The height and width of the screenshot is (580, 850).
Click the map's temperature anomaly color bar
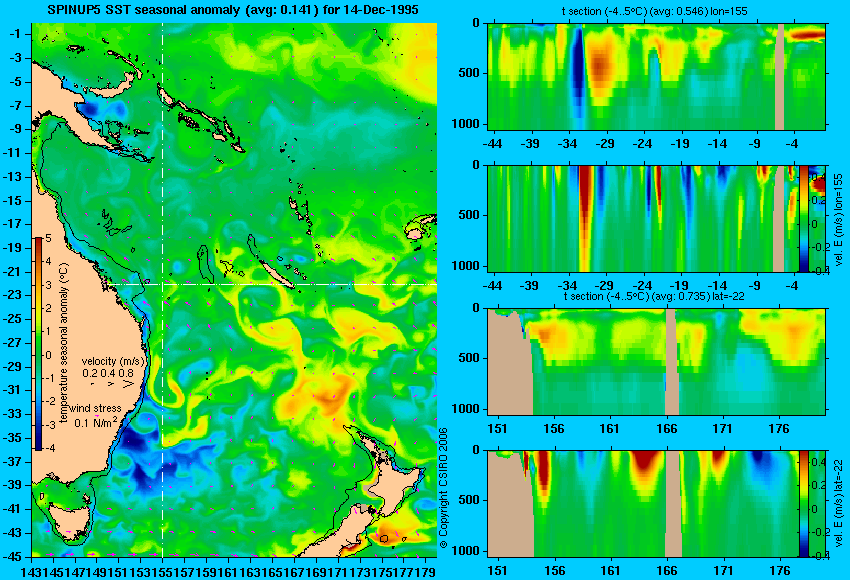tap(39, 344)
